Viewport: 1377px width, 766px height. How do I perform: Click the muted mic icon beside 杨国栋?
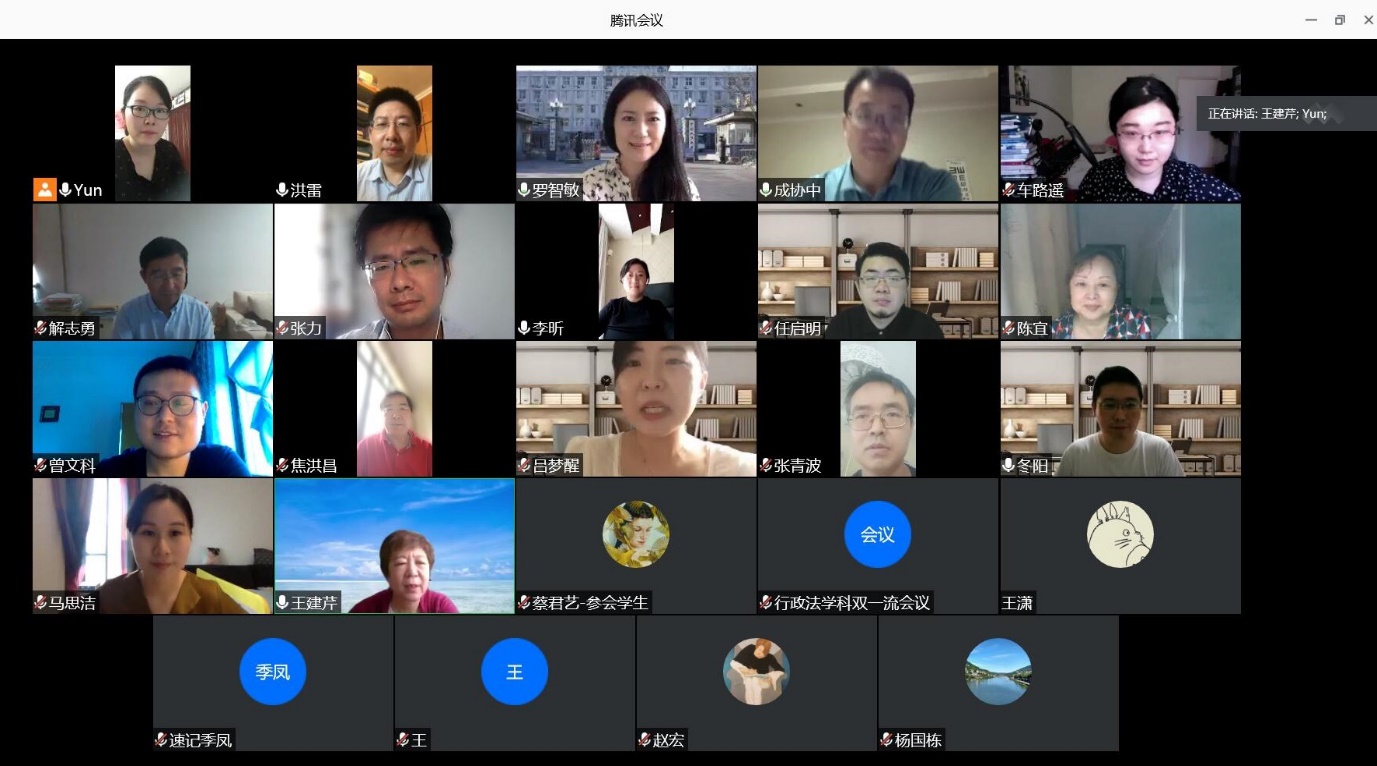[x=886, y=740]
